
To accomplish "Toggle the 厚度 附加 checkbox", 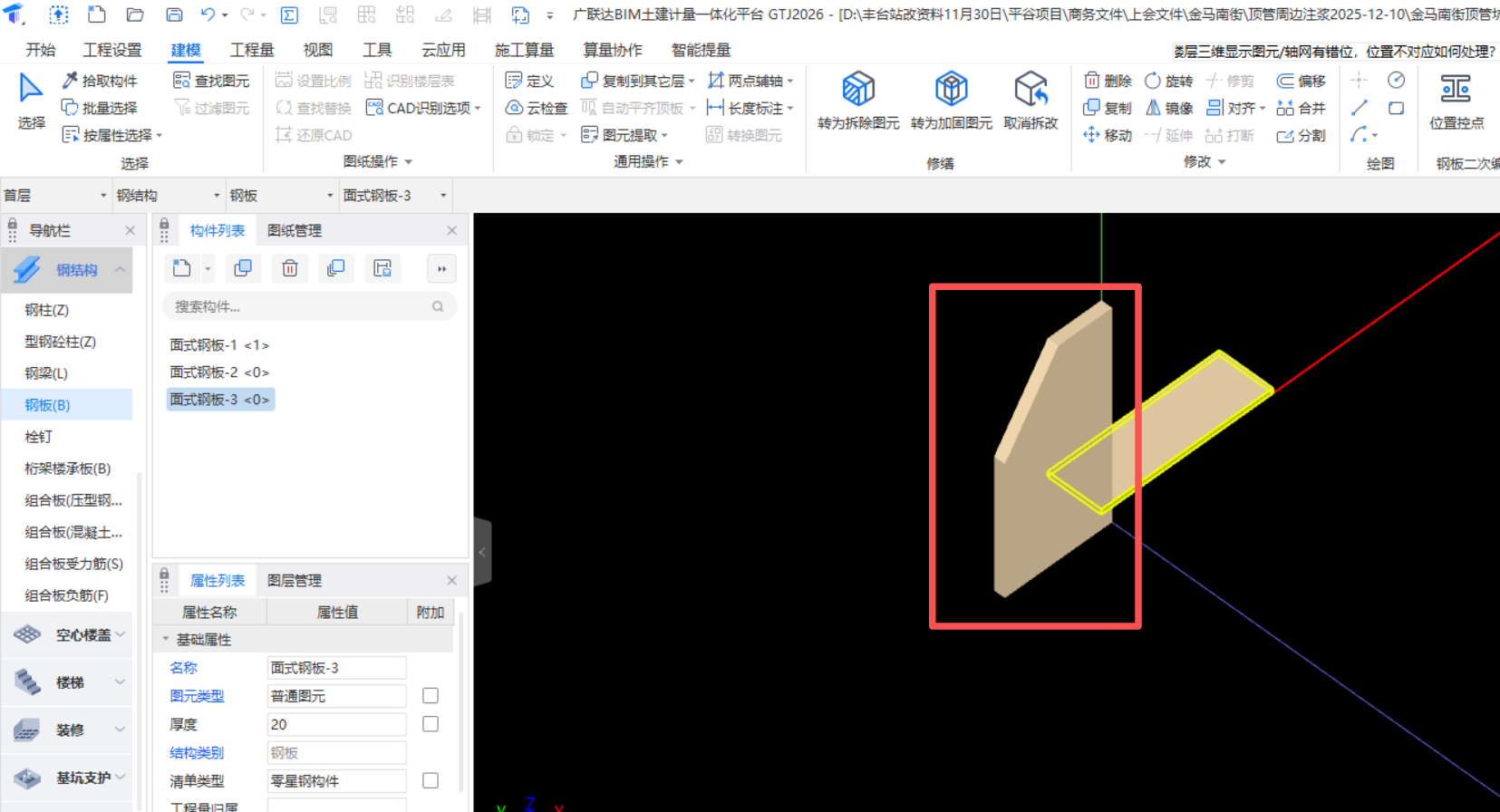I will (431, 723).
